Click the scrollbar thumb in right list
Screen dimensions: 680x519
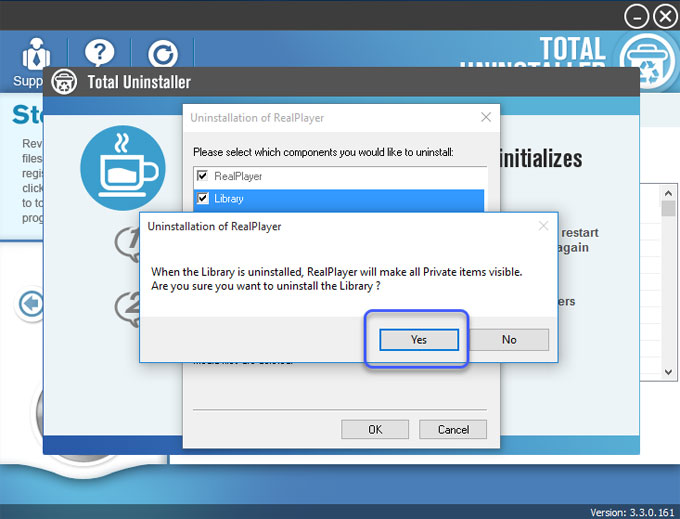pyautogui.click(x=668, y=209)
